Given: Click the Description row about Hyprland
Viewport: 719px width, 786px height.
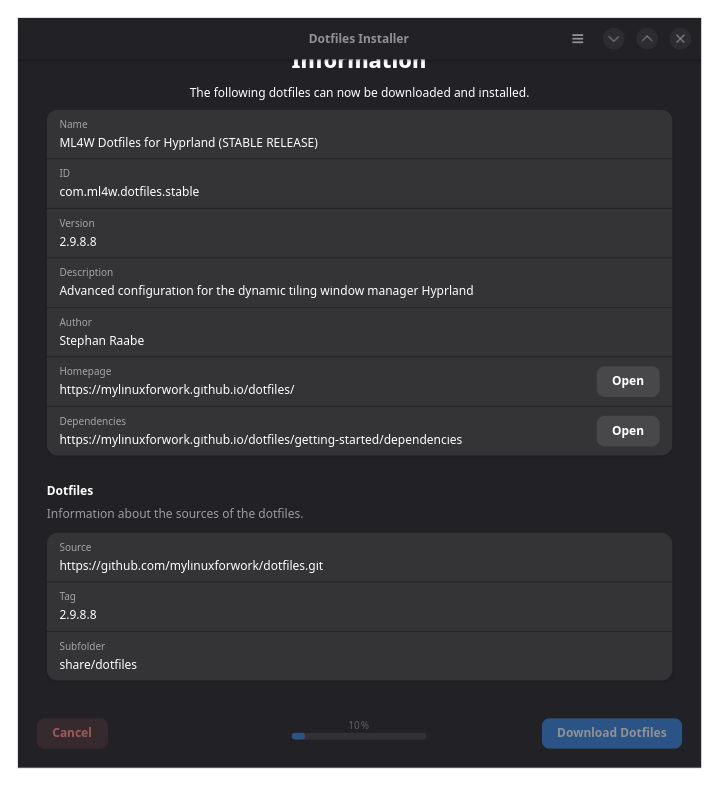Looking at the screenshot, I should (359, 282).
